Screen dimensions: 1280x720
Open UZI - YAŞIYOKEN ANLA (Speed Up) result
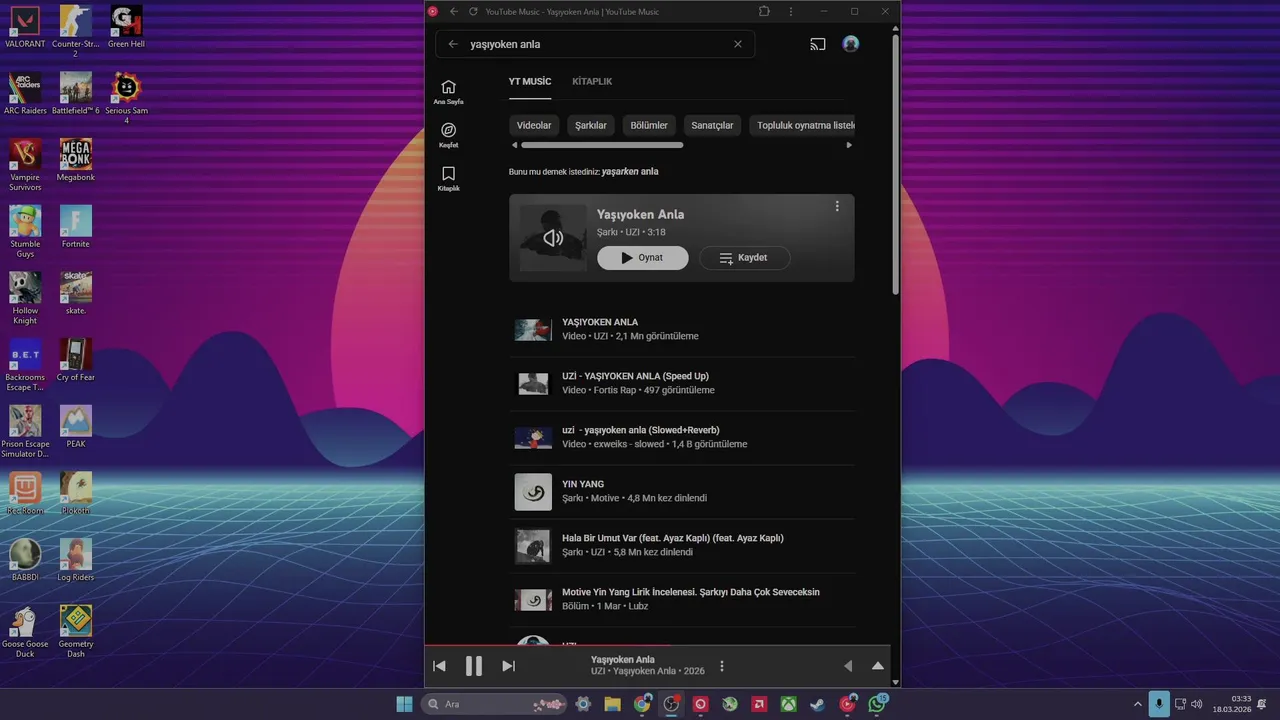[682, 384]
